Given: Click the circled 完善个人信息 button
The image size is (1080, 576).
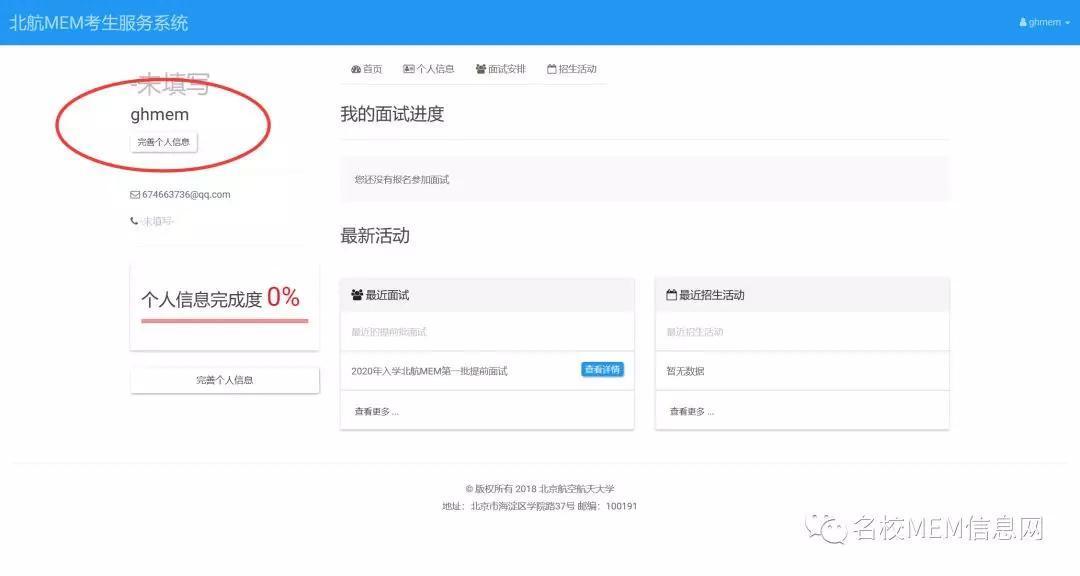Looking at the screenshot, I should pyautogui.click(x=163, y=142).
